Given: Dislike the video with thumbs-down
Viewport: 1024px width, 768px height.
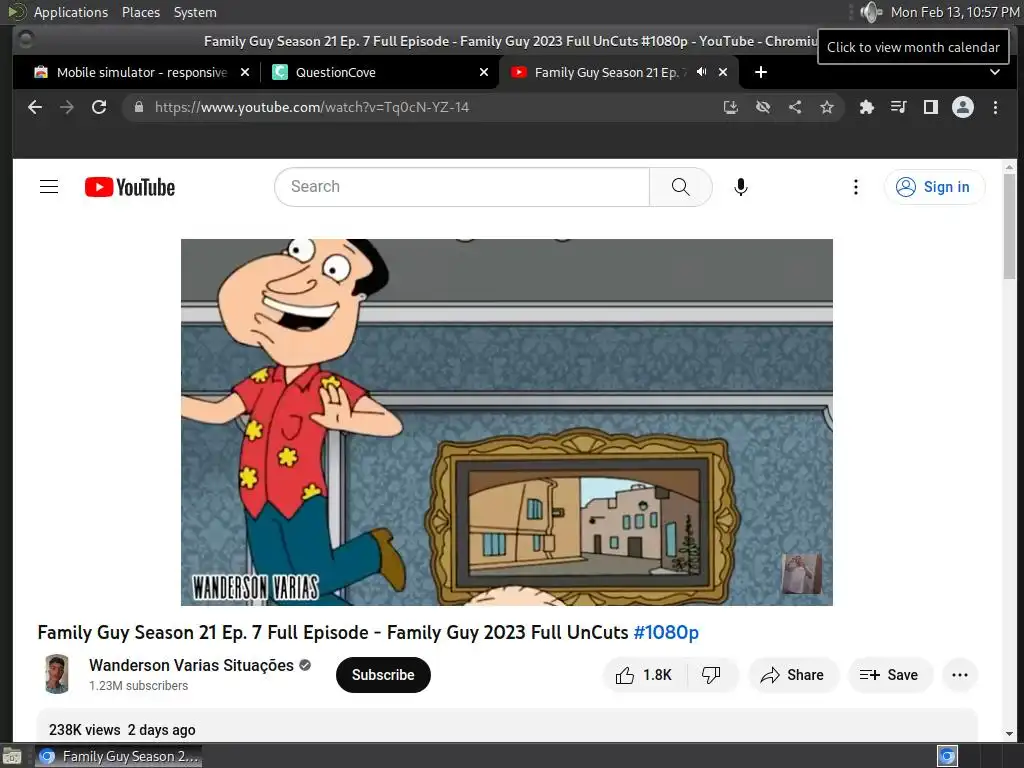Looking at the screenshot, I should click(711, 675).
